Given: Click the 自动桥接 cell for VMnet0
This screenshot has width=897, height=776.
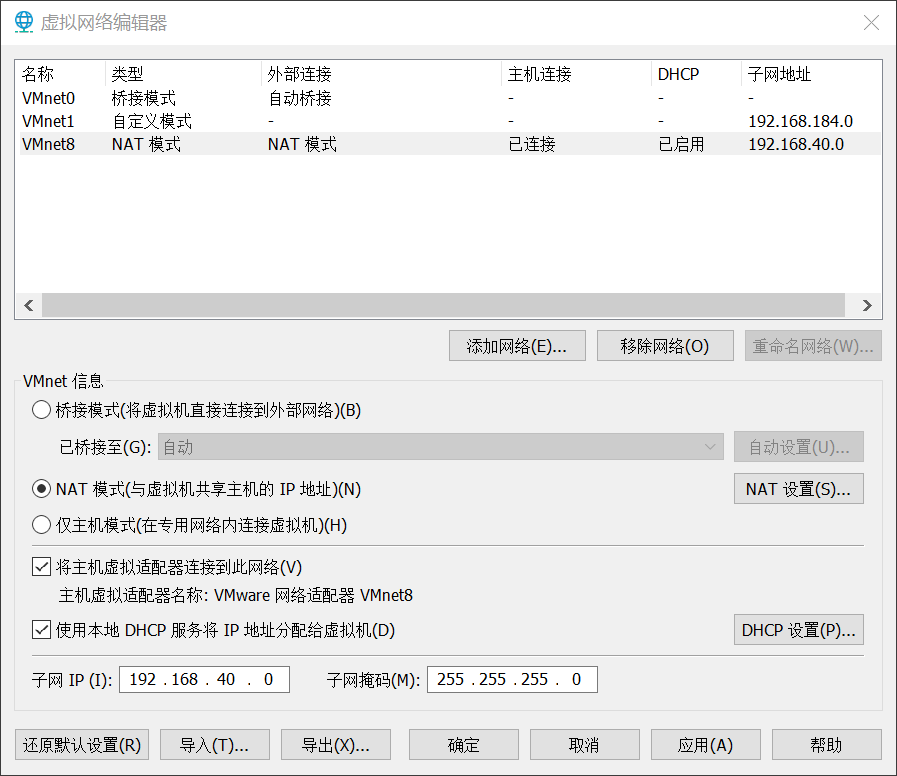Looking at the screenshot, I should coord(300,98).
